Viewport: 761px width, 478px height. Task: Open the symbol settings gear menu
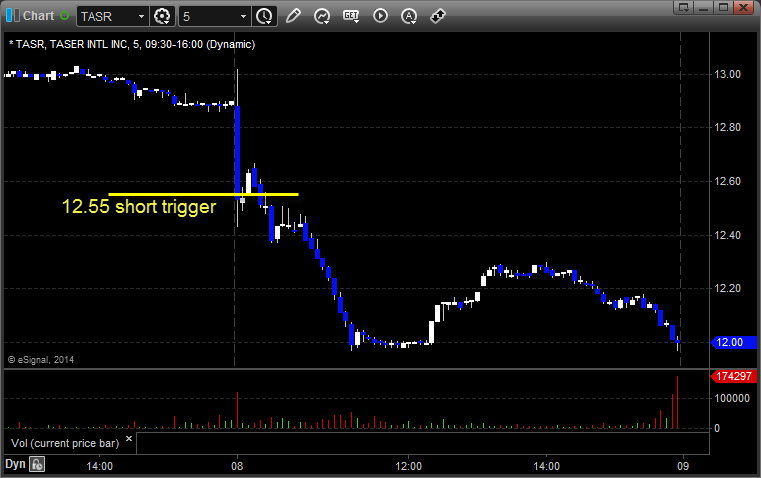pyautogui.click(x=162, y=16)
